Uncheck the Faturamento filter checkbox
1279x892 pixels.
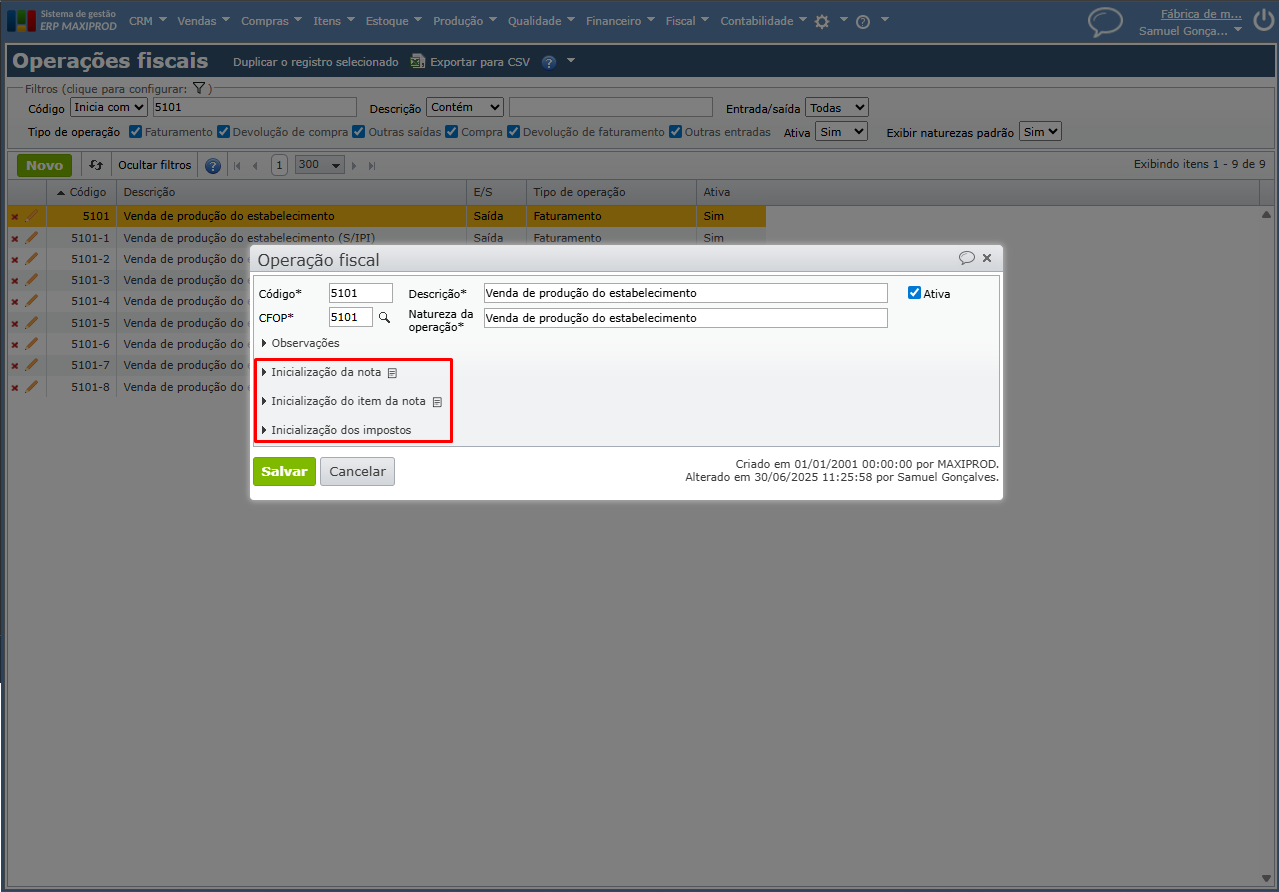(136, 131)
